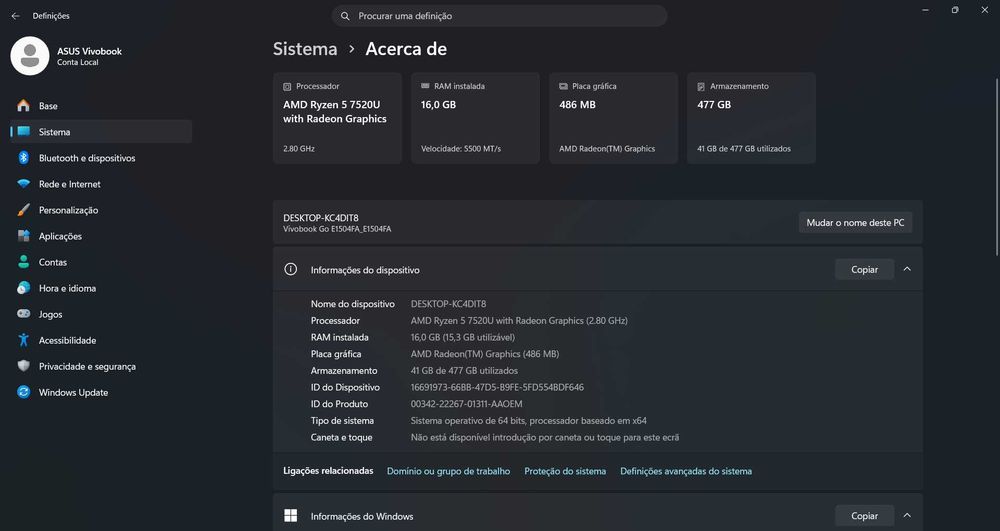Click the Jogos gamepad icon

(x=24, y=314)
